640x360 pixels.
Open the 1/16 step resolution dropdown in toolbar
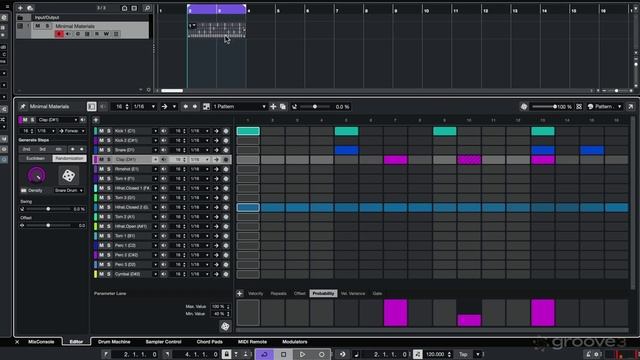[144, 107]
